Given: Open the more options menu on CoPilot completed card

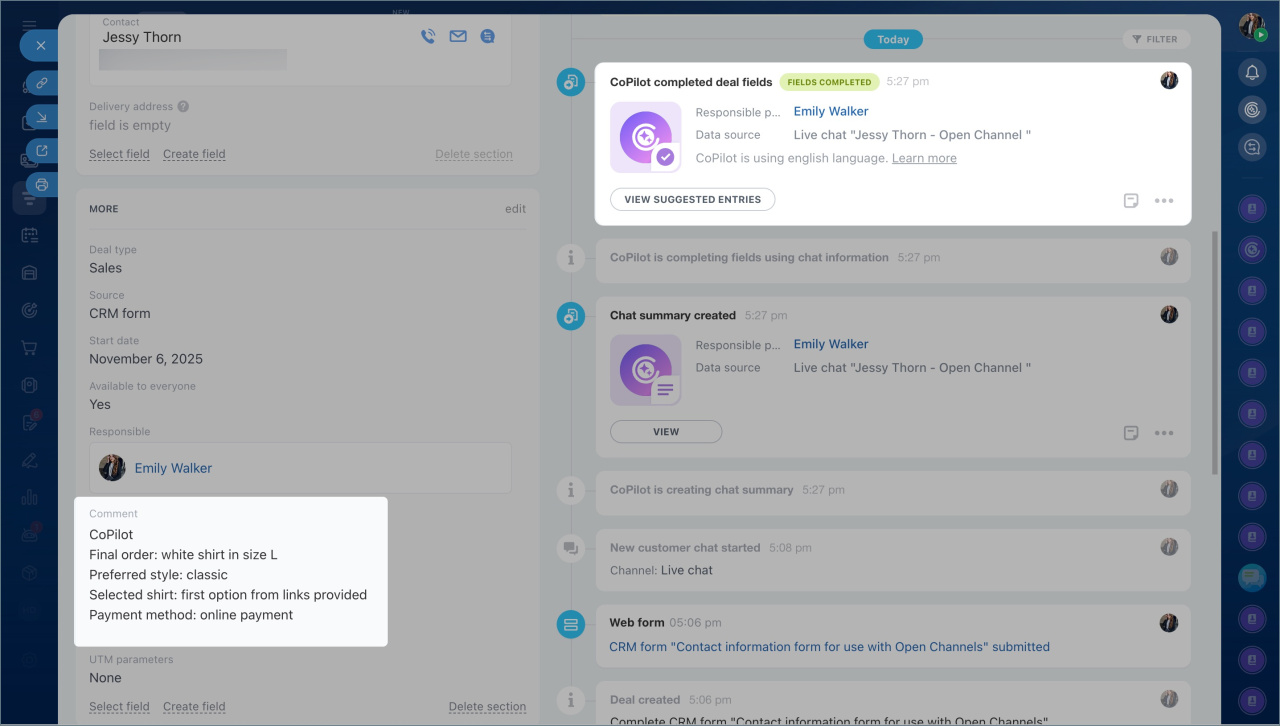Looking at the screenshot, I should pyautogui.click(x=1163, y=200).
